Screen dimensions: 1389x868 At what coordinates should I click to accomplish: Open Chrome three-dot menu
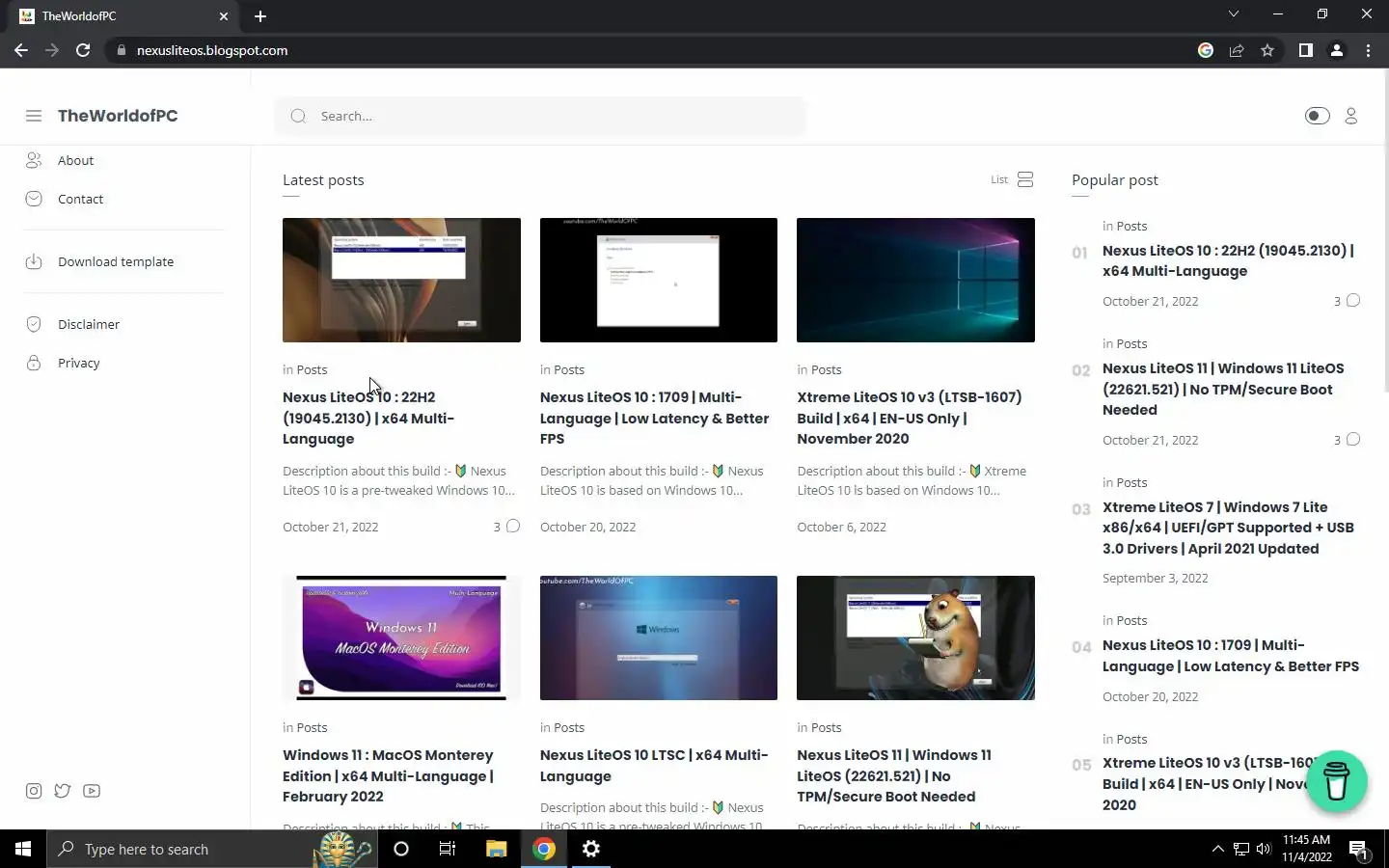[1368, 50]
